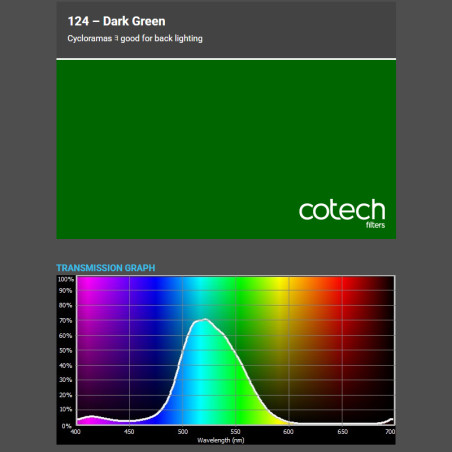
Task: Click the 650 wavelength tick label
Action: (342, 432)
